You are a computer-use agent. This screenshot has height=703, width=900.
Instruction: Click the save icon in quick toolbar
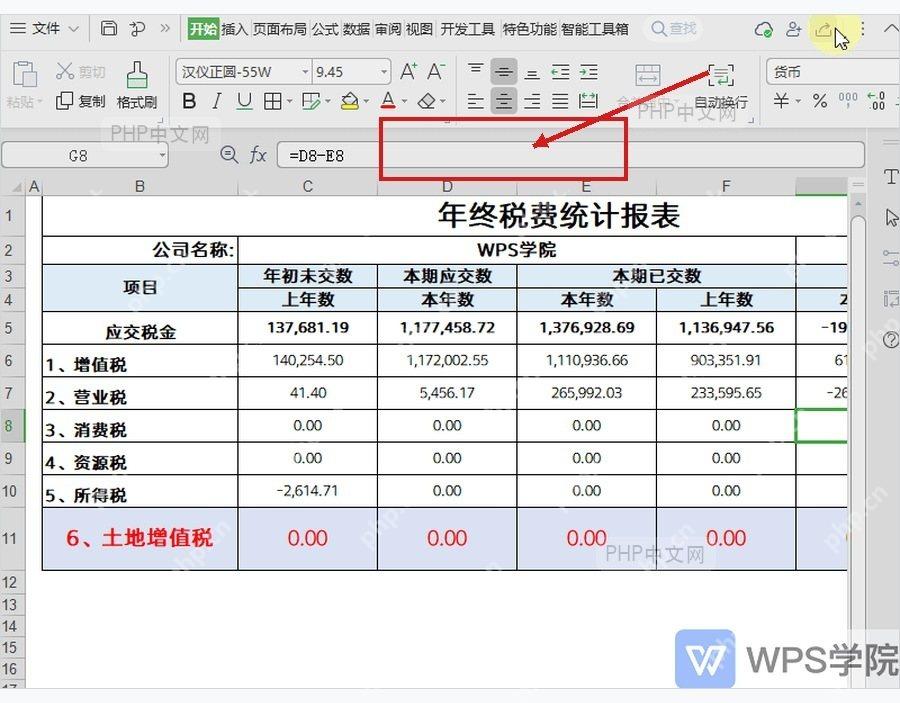click(x=108, y=28)
